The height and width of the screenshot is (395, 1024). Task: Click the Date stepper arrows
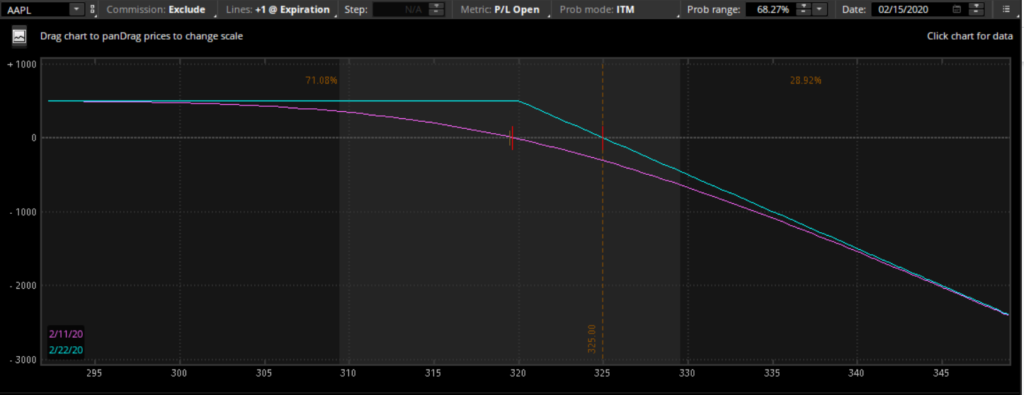click(x=976, y=10)
